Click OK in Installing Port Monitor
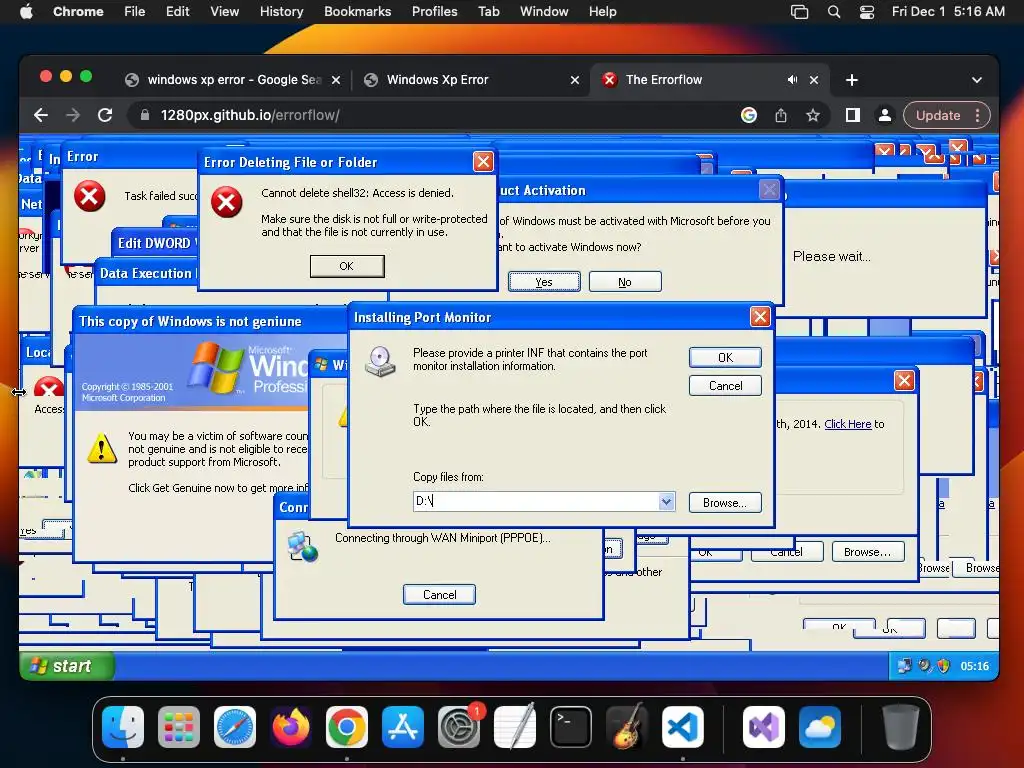This screenshot has height=768, width=1024. coord(725,357)
